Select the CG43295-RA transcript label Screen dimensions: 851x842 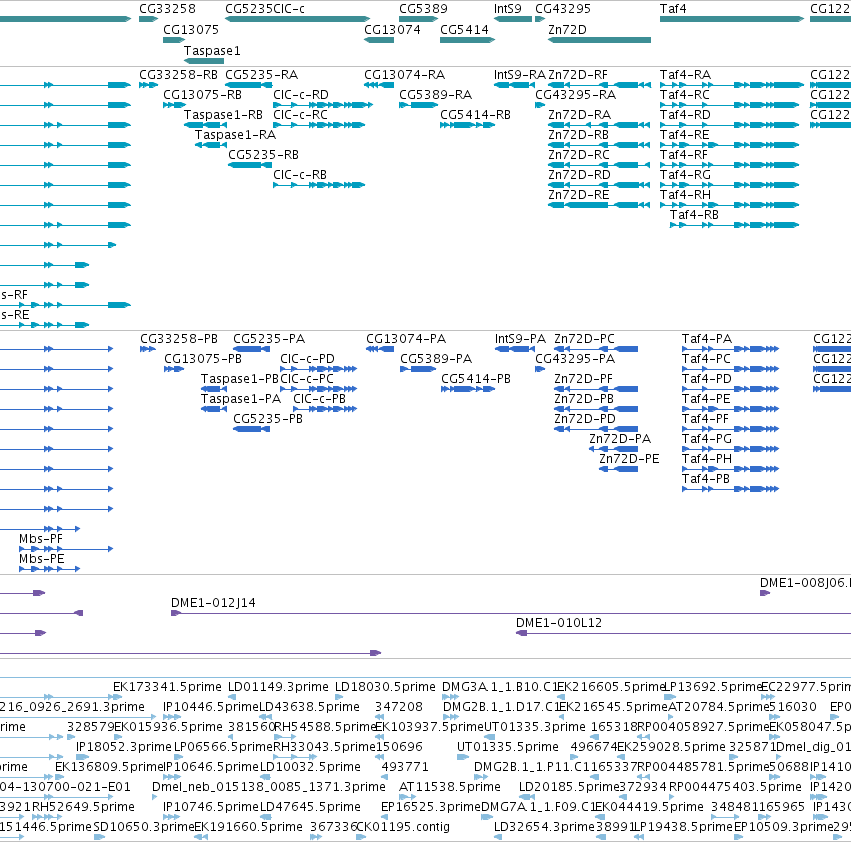575,95
